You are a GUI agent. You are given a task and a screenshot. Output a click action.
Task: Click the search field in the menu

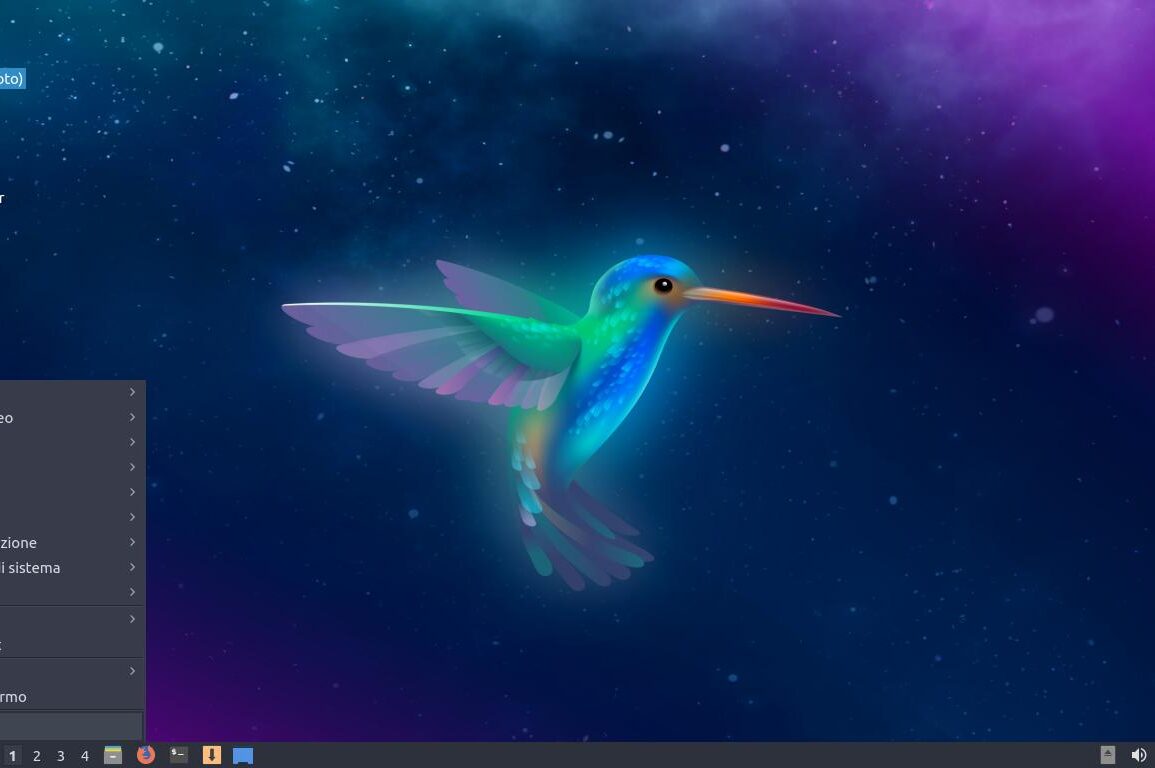pyautogui.click(x=70, y=725)
